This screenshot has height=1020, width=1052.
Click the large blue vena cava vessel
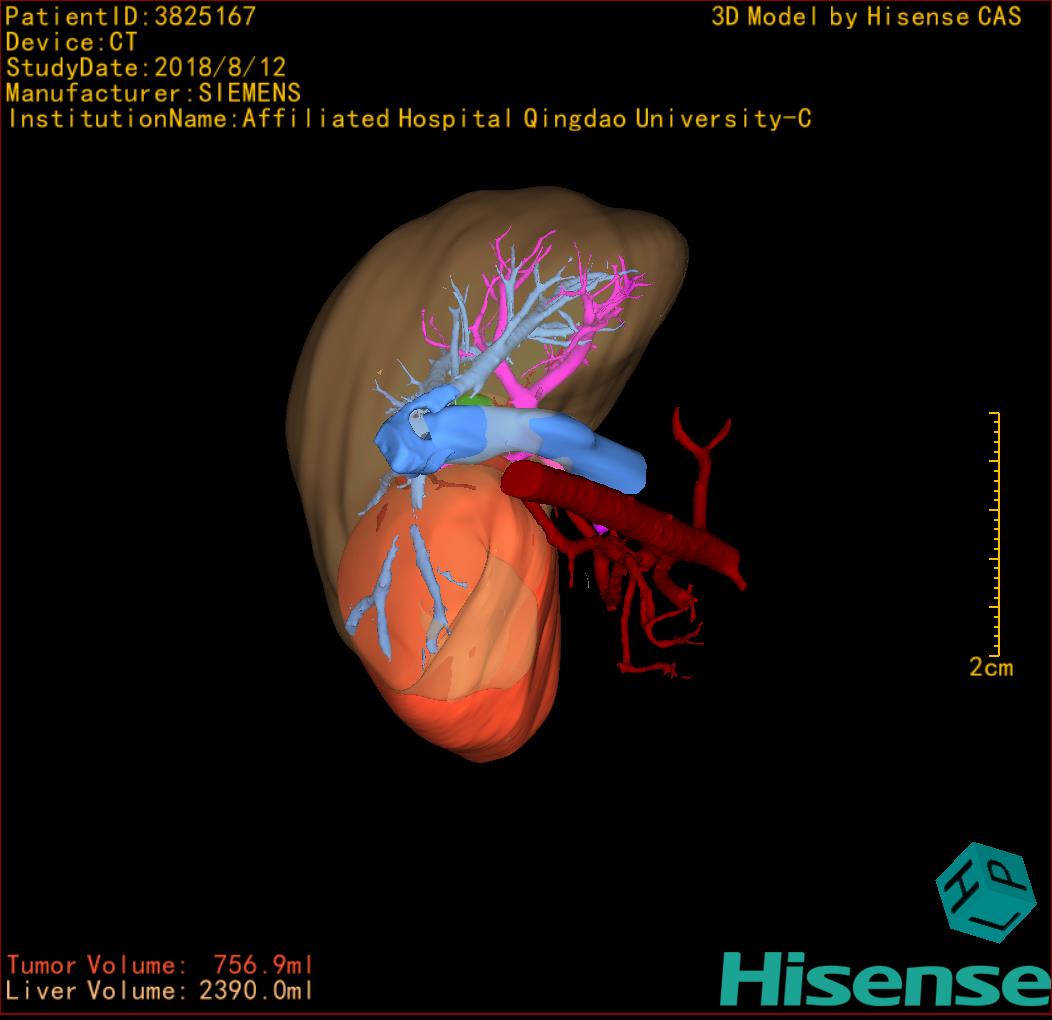point(510,440)
